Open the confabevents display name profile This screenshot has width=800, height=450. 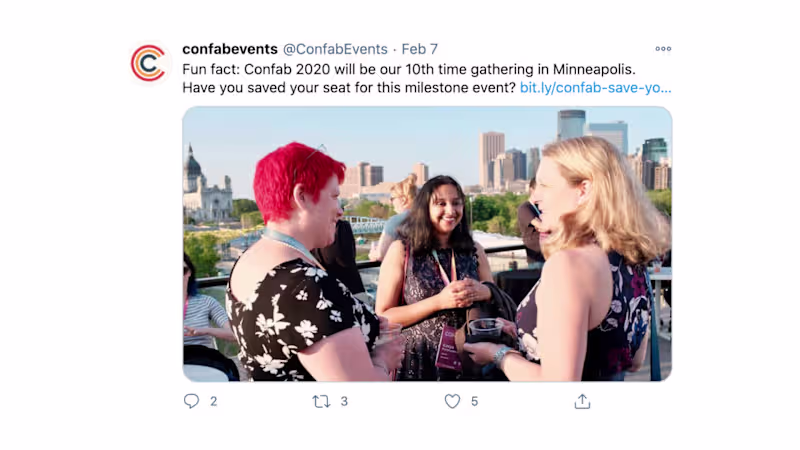pyautogui.click(x=230, y=49)
